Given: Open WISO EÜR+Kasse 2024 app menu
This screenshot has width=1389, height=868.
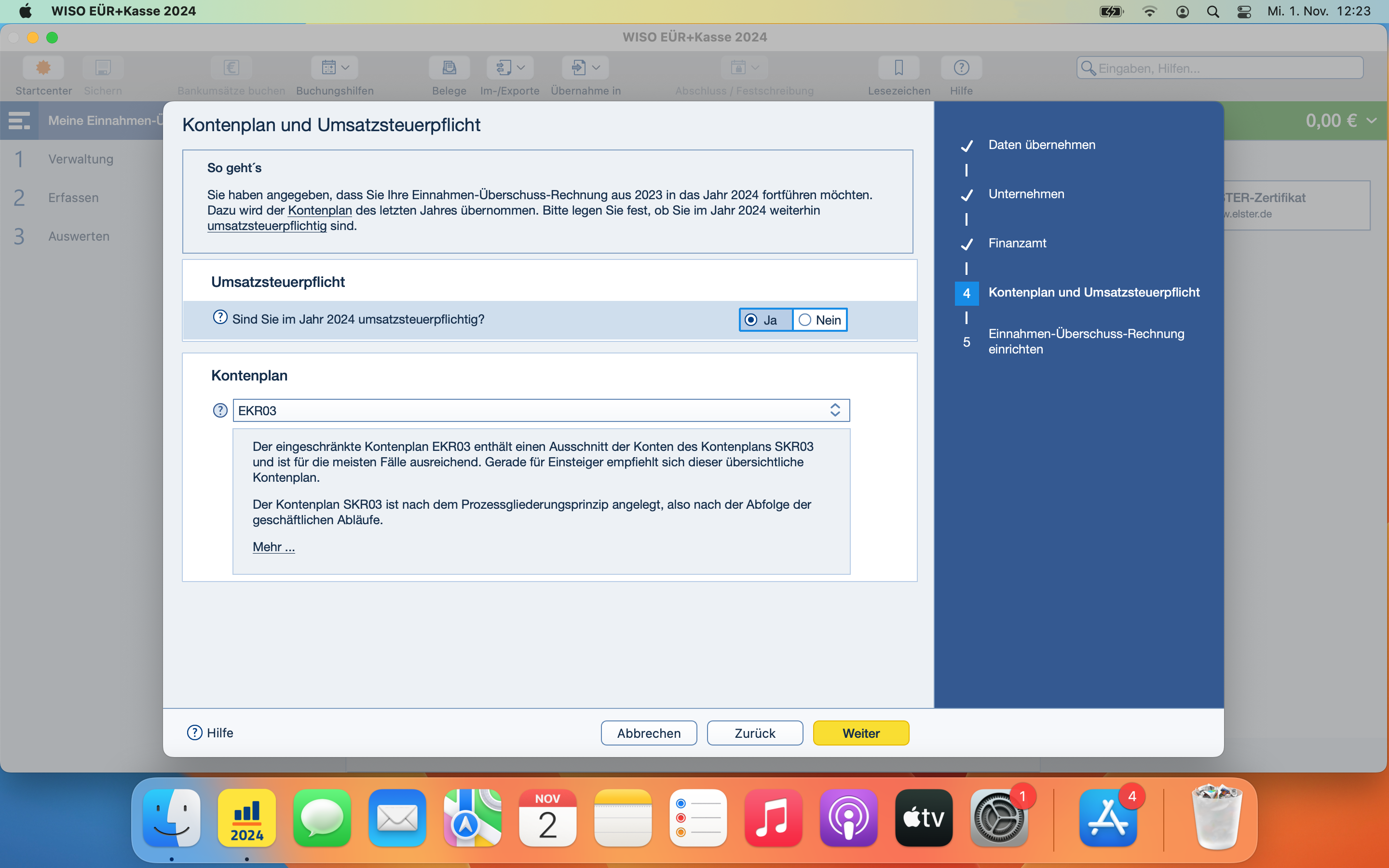Looking at the screenshot, I should [x=123, y=11].
